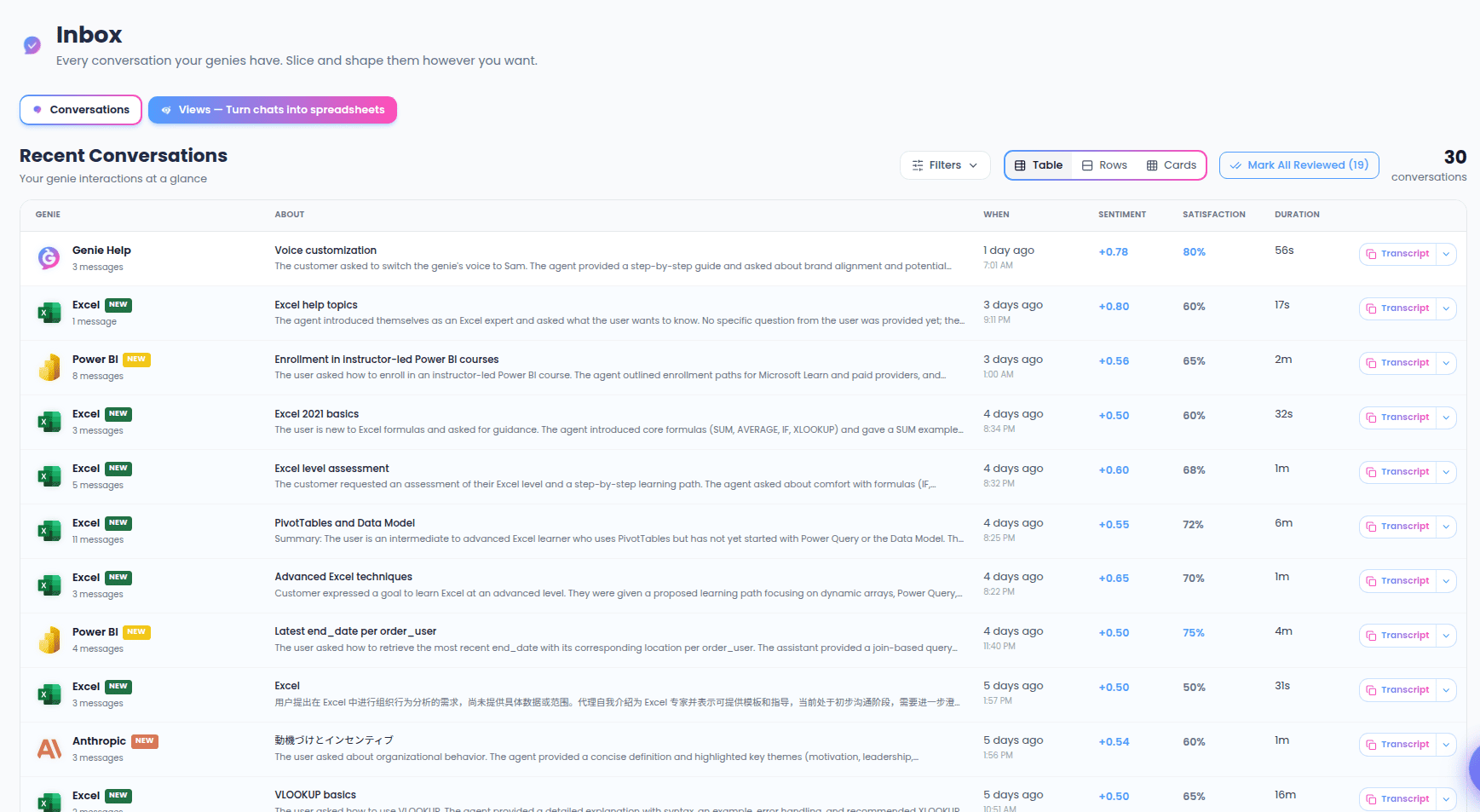Click the Excel icon in the Excel help topics row

[49, 313]
